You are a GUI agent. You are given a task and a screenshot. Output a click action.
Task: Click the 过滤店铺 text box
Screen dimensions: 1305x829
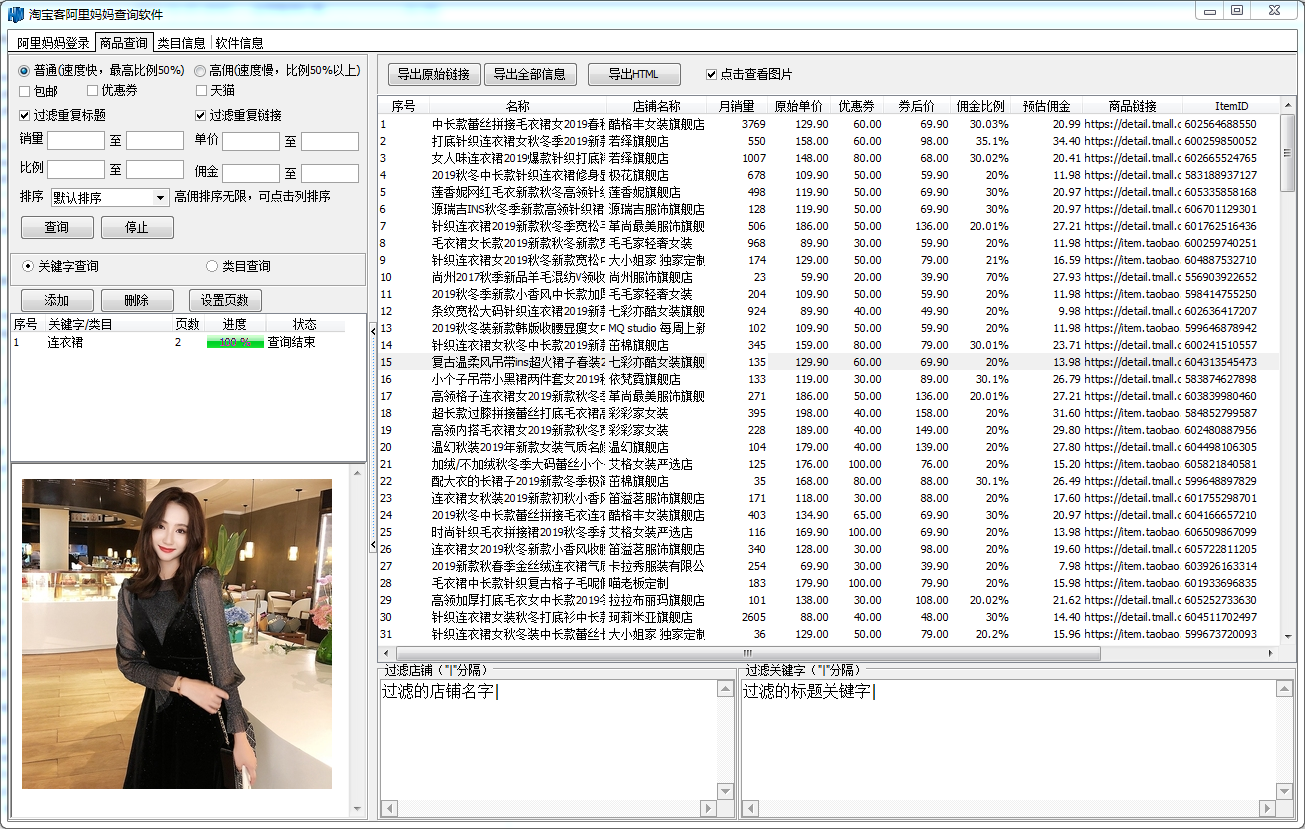tap(550, 740)
